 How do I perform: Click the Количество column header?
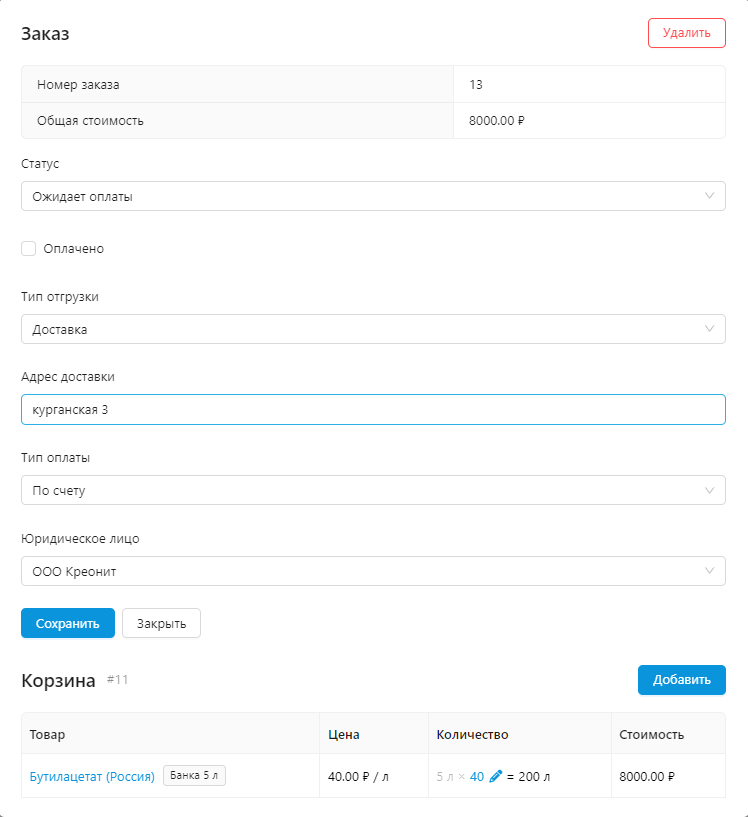[472, 734]
